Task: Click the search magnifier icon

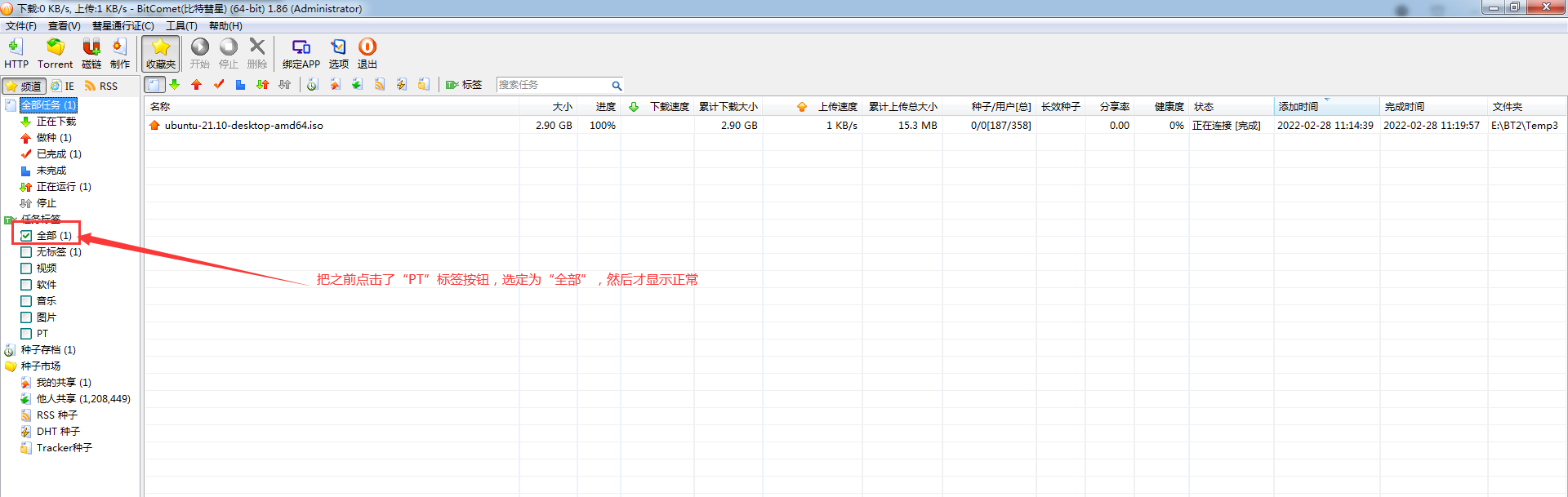Action: (617, 86)
